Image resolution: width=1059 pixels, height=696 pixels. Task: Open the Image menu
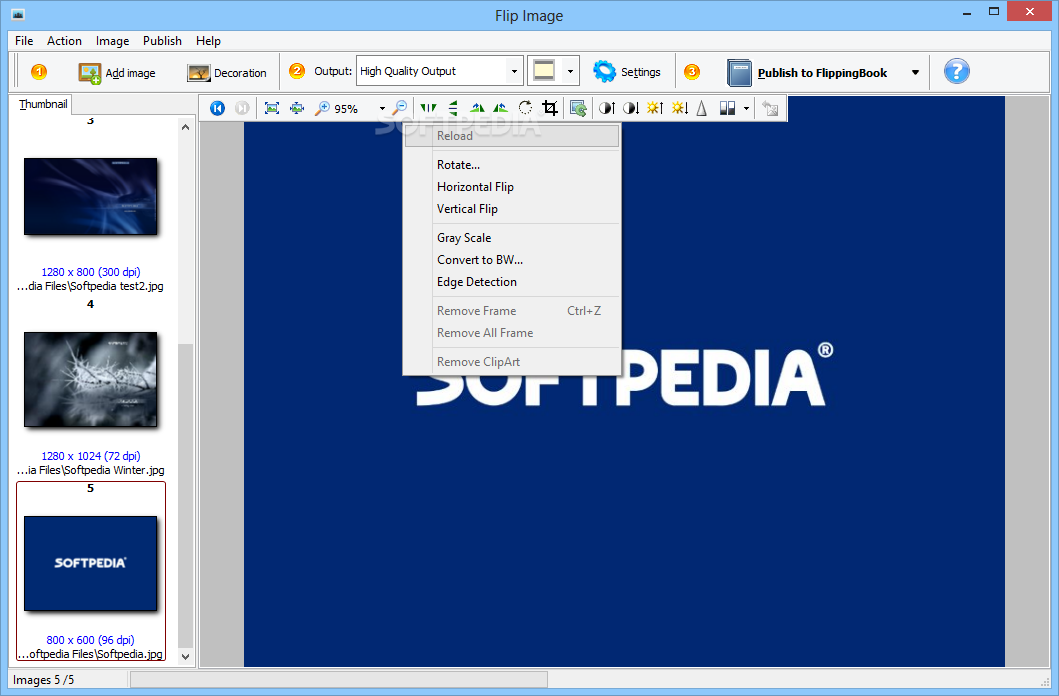112,41
